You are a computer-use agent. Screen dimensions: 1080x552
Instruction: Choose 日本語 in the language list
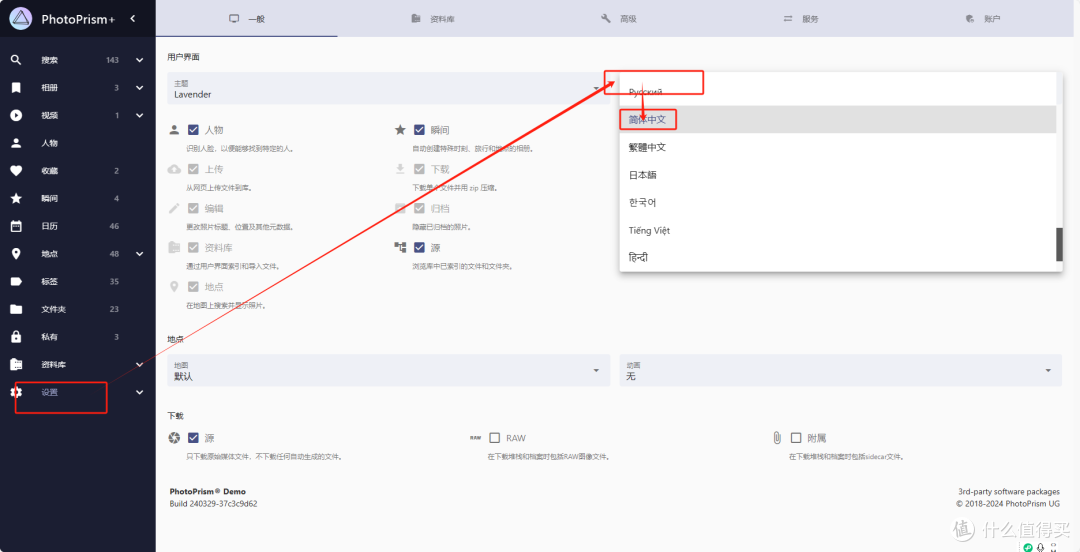(642, 175)
